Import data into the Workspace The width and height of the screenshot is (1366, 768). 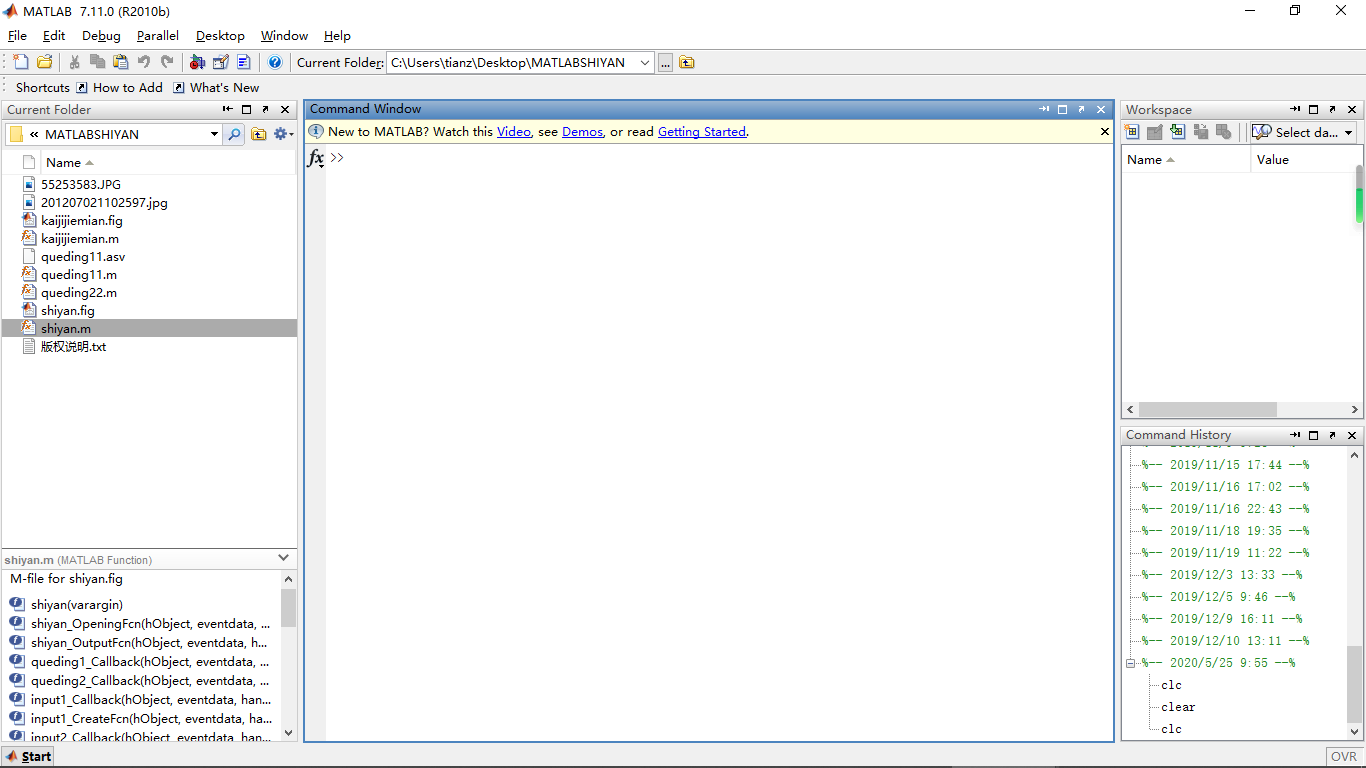click(1177, 132)
